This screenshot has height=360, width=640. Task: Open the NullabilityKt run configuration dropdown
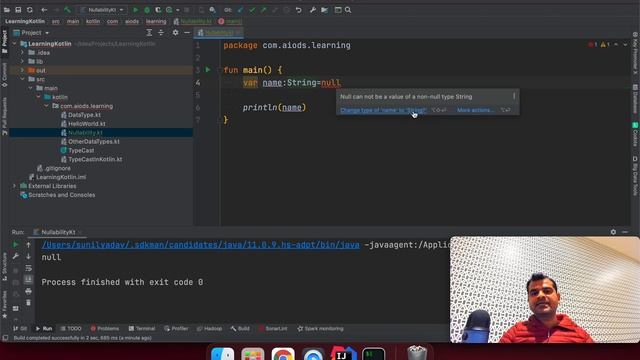(102, 10)
